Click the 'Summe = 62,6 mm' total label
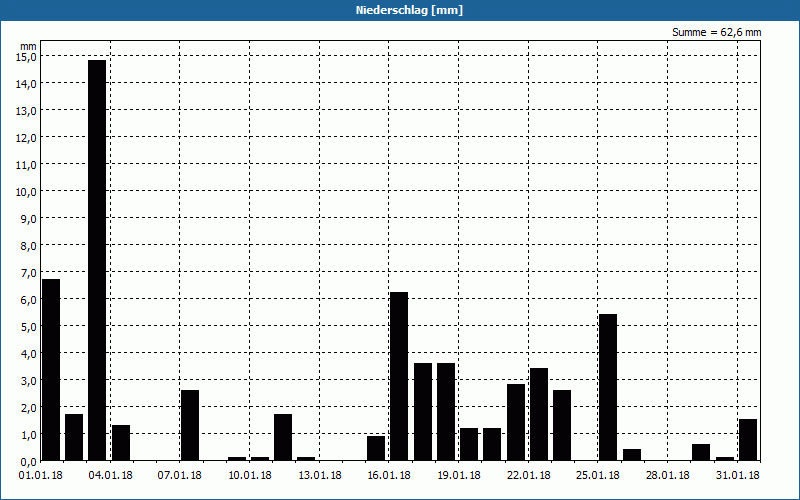 tap(716, 32)
